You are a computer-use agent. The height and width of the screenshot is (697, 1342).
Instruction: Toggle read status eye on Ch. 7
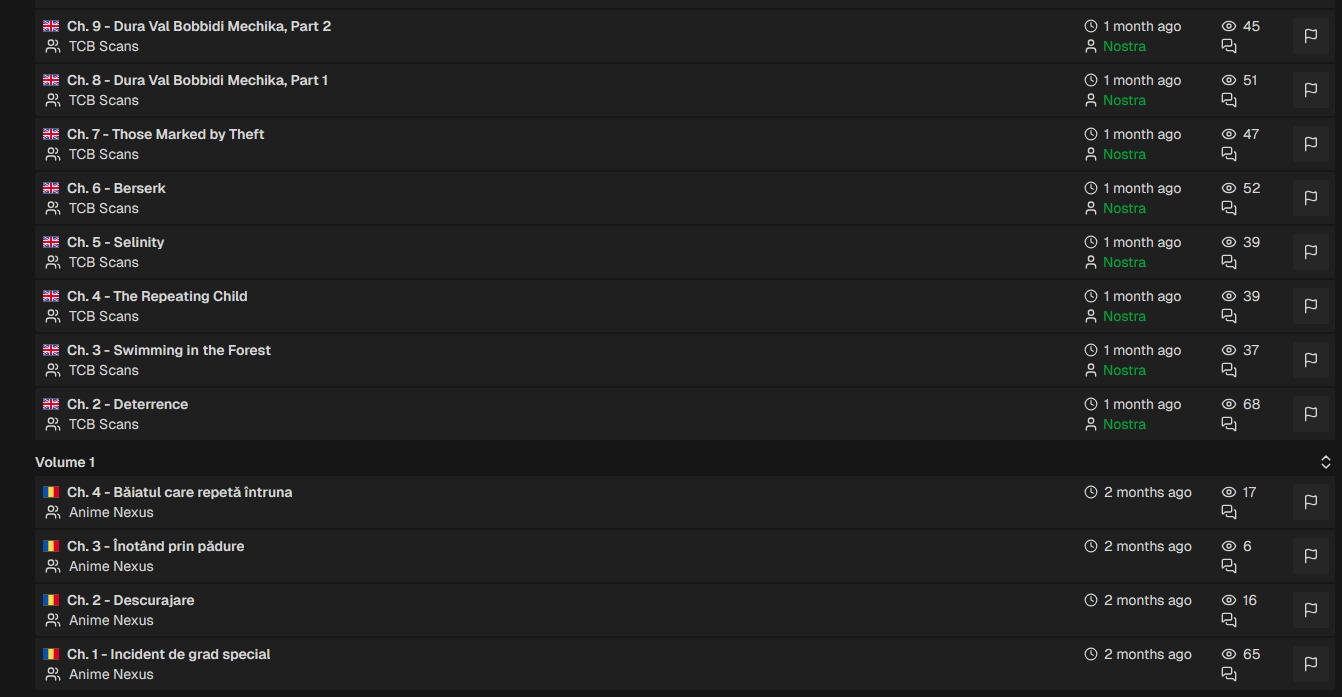[1229, 134]
